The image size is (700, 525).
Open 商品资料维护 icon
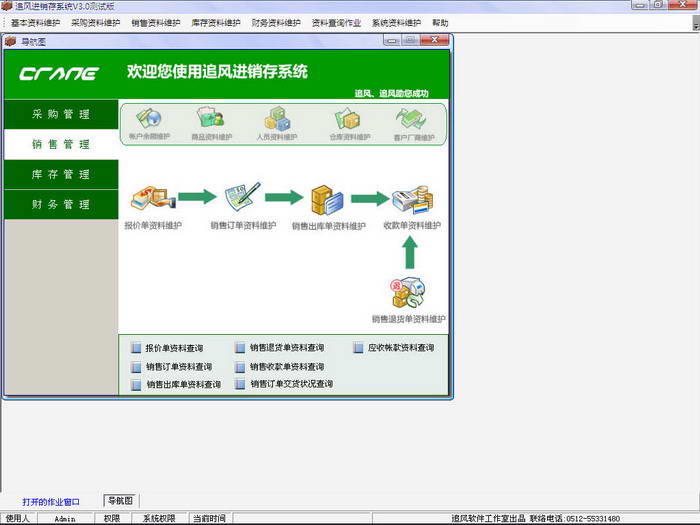click(211, 117)
